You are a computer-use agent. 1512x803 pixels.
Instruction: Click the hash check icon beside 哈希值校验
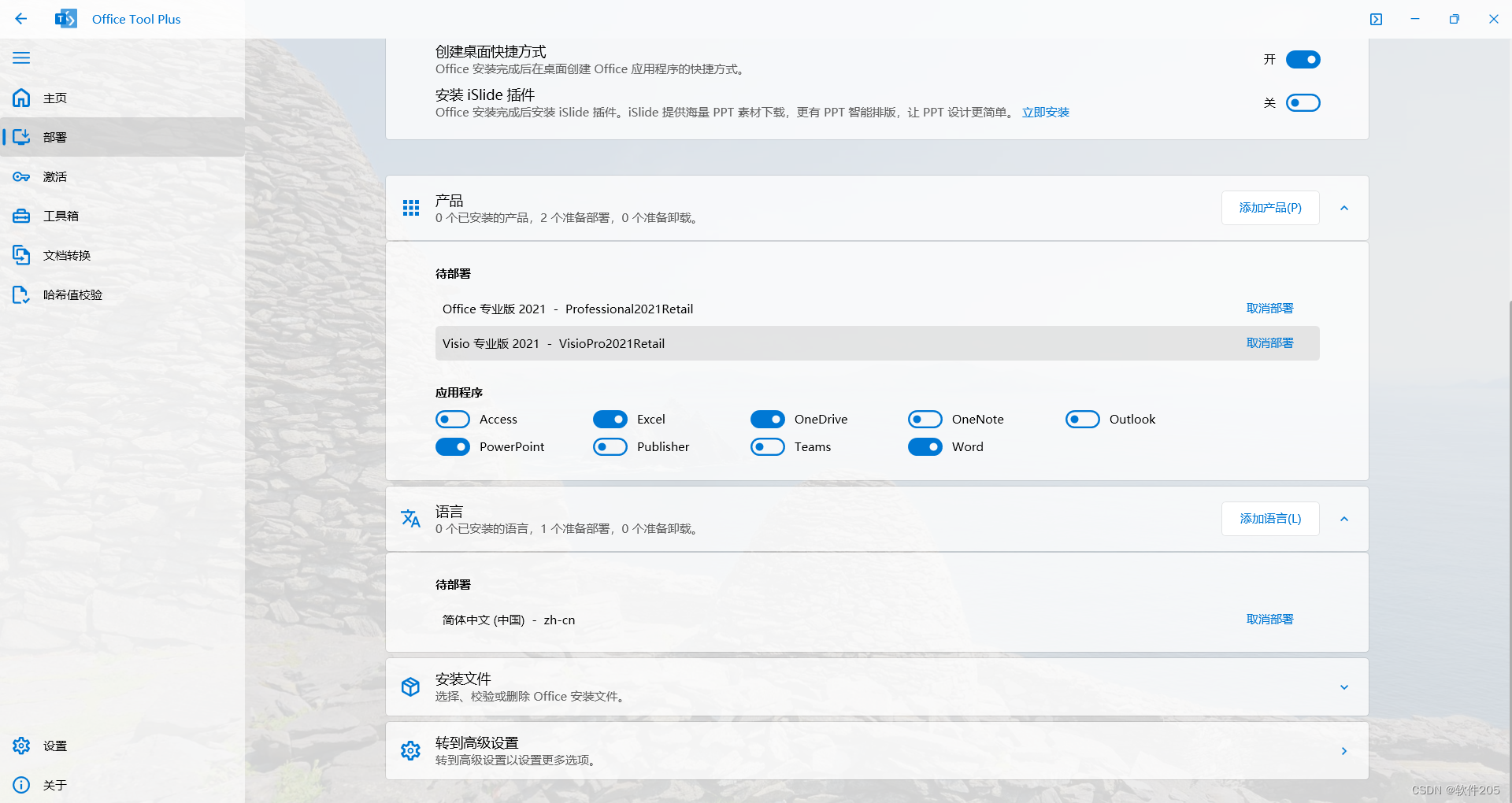(21, 294)
